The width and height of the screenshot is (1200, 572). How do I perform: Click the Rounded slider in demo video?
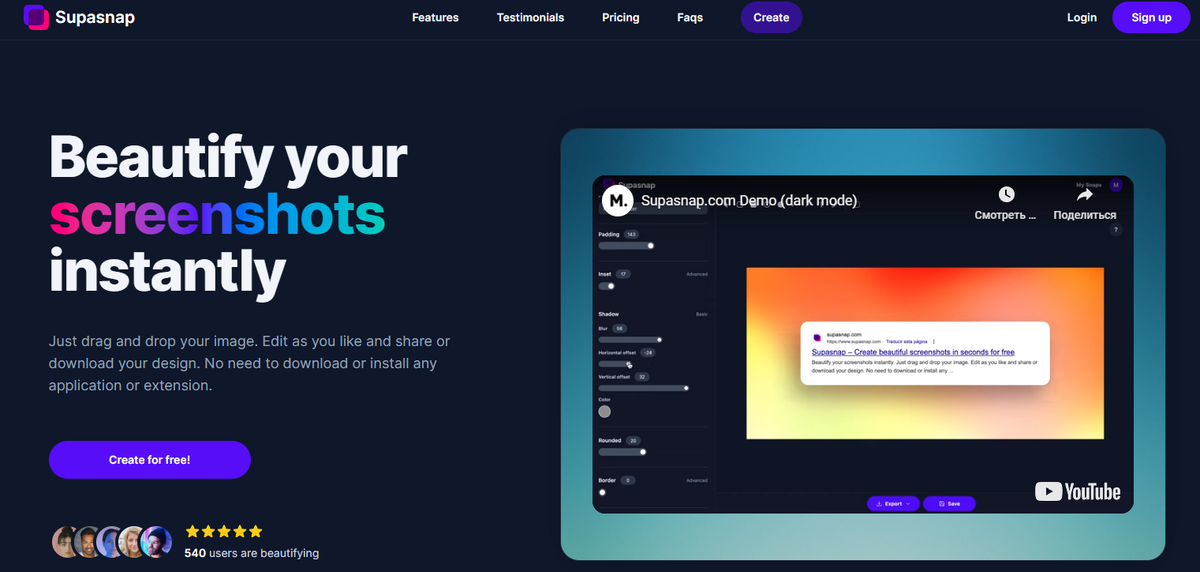[x=622, y=452]
